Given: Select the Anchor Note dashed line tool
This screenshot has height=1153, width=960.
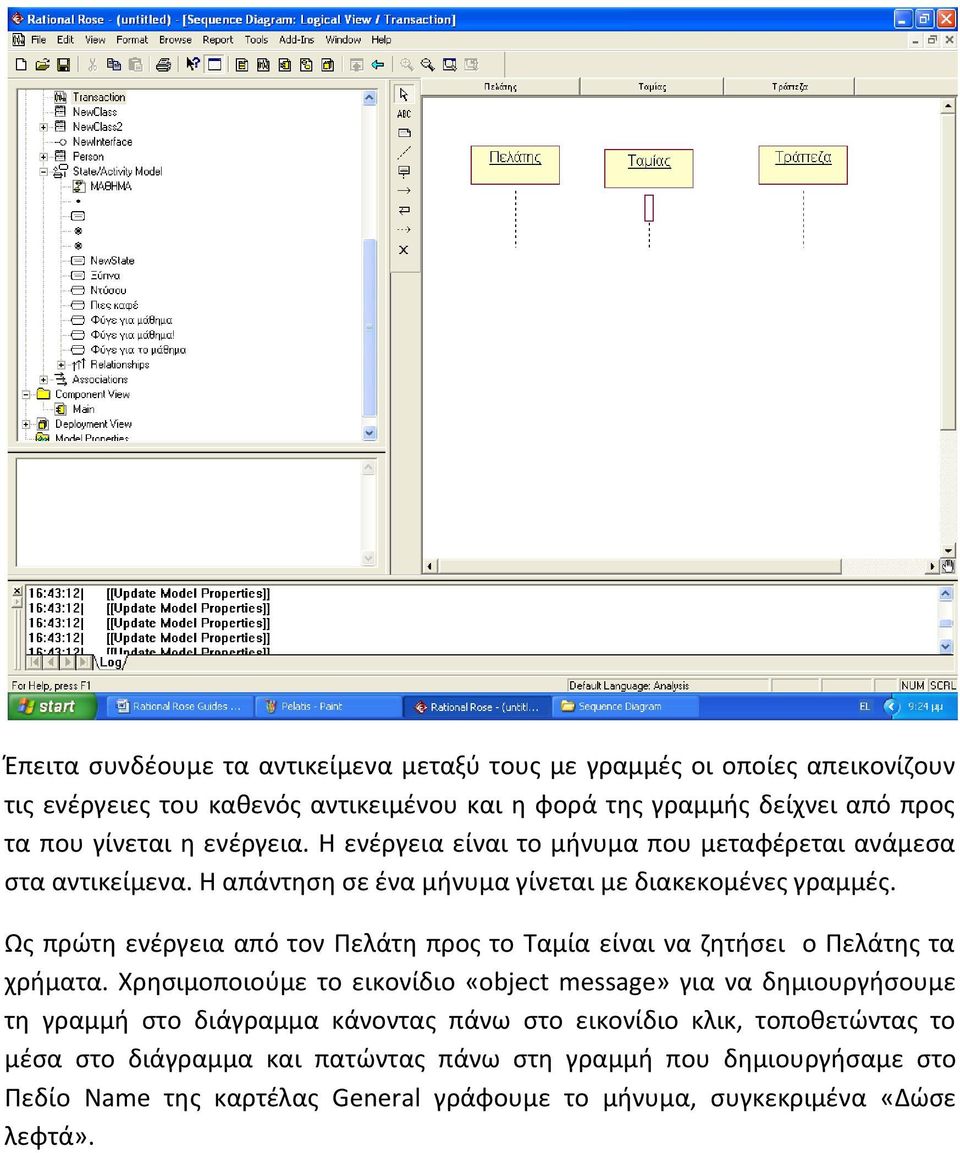Looking at the screenshot, I should coord(404,152).
